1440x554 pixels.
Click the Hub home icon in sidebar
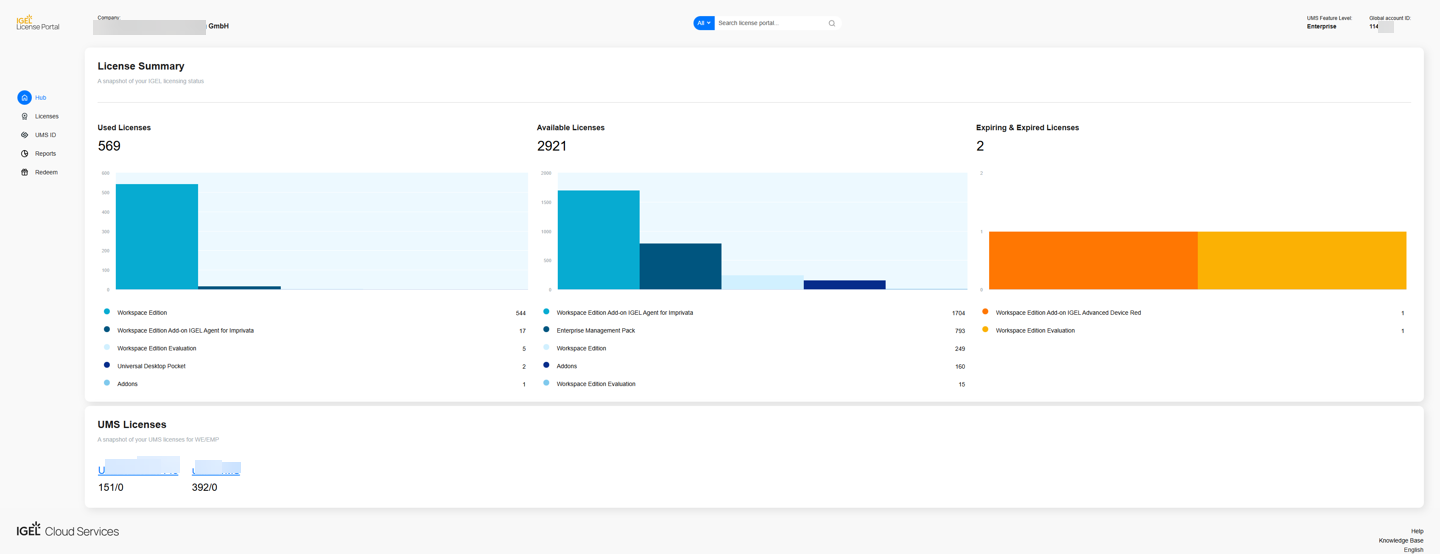coord(24,98)
